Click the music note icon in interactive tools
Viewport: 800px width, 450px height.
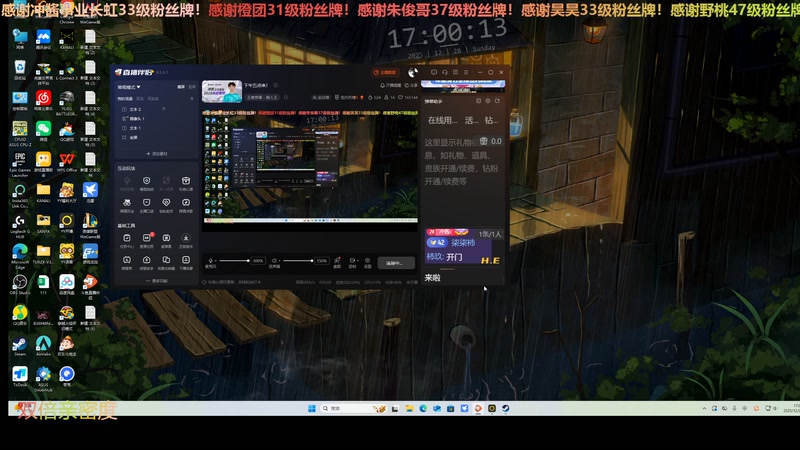click(x=186, y=204)
